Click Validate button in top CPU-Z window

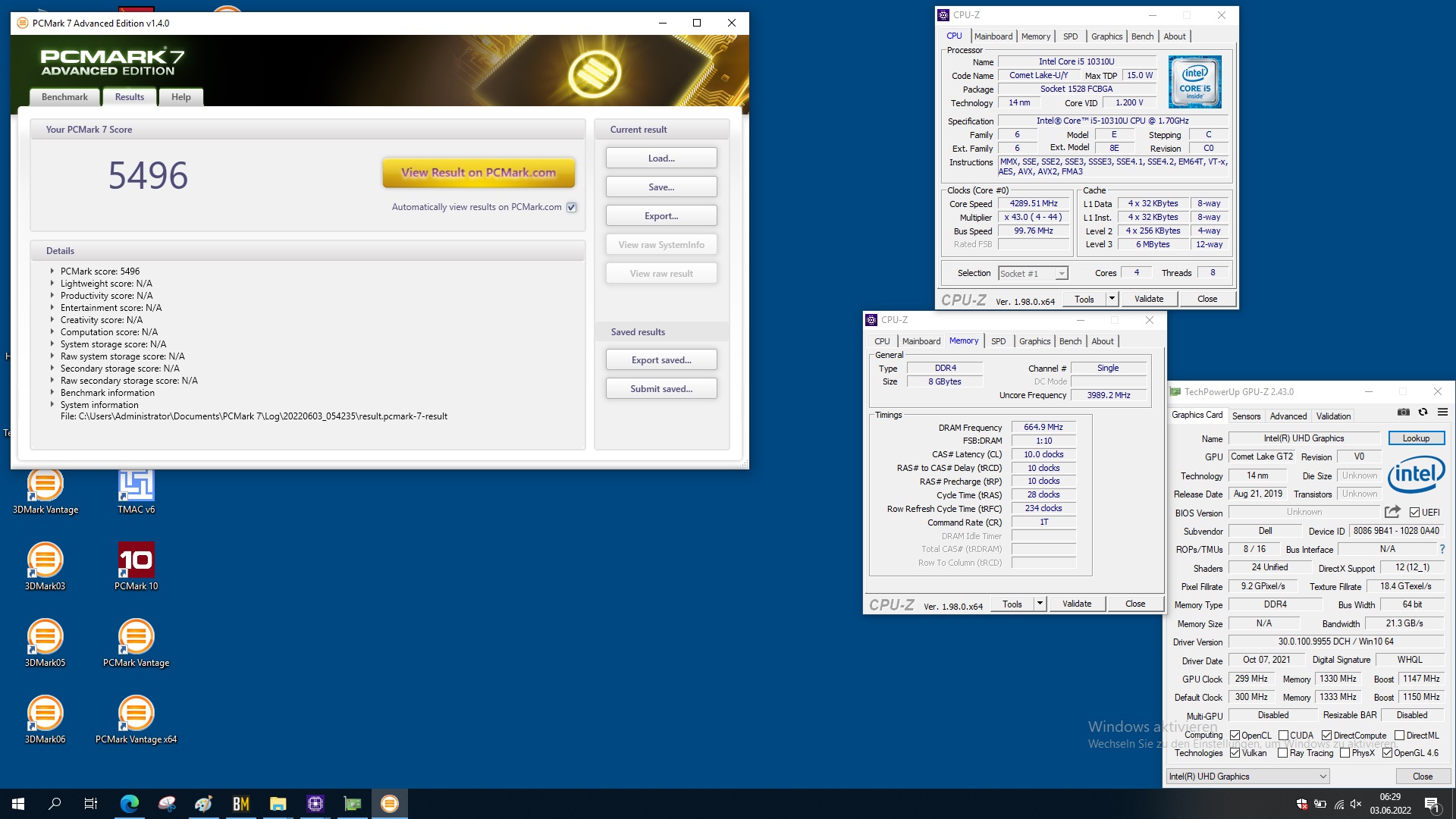[1149, 299]
